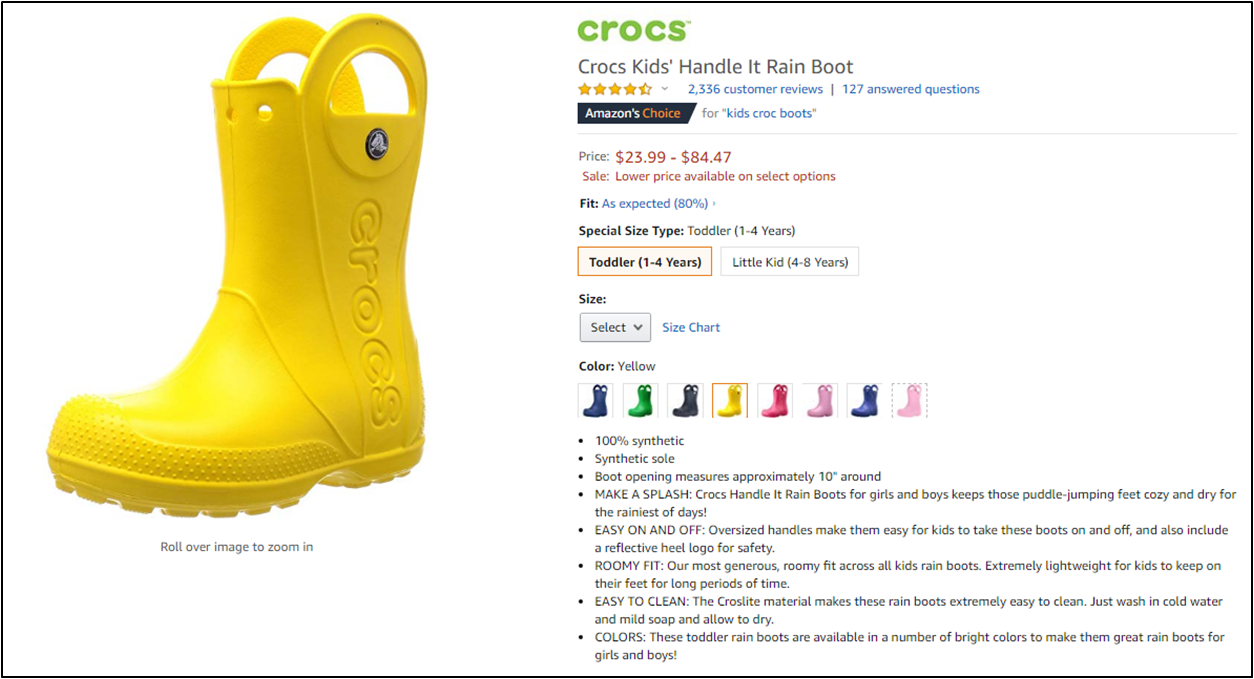Expand the star rating breakdown arrow
Image resolution: width=1254 pixels, height=679 pixels.
665,90
